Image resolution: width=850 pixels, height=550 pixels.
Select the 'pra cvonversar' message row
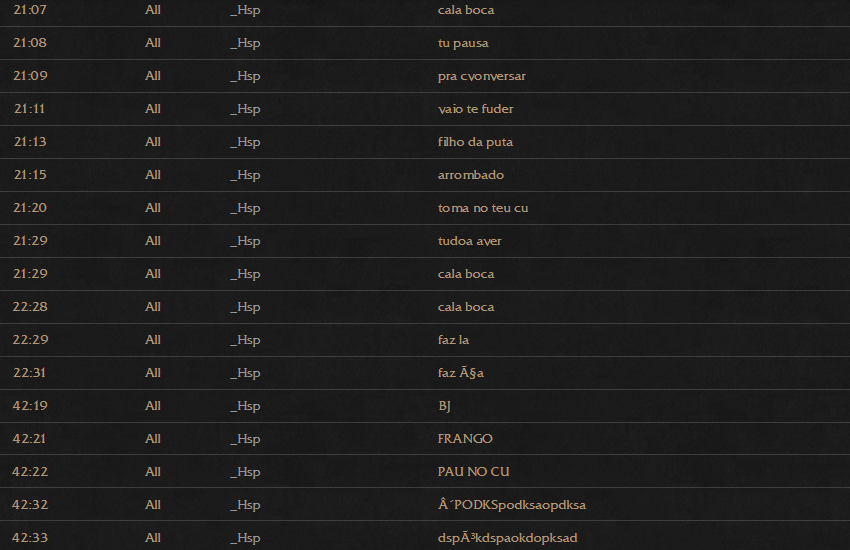[x=425, y=76]
